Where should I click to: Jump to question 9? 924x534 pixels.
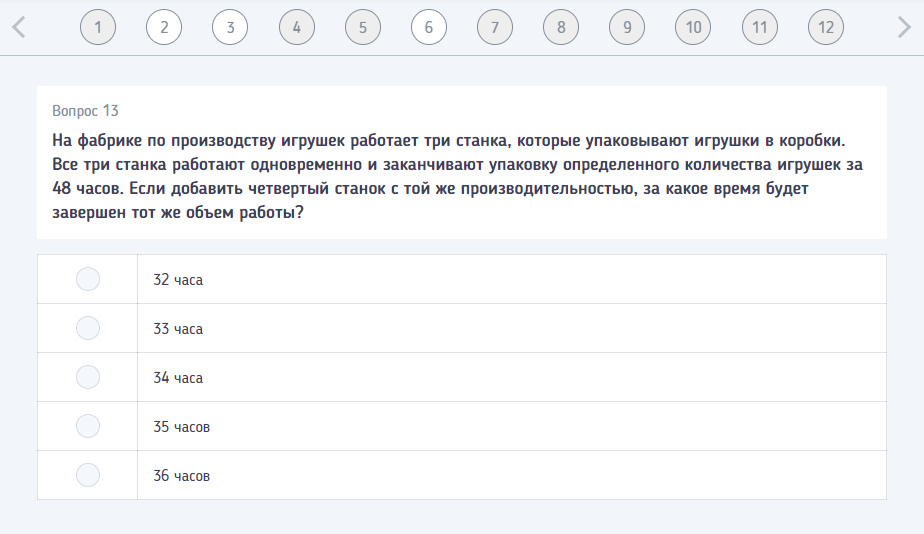(x=627, y=27)
